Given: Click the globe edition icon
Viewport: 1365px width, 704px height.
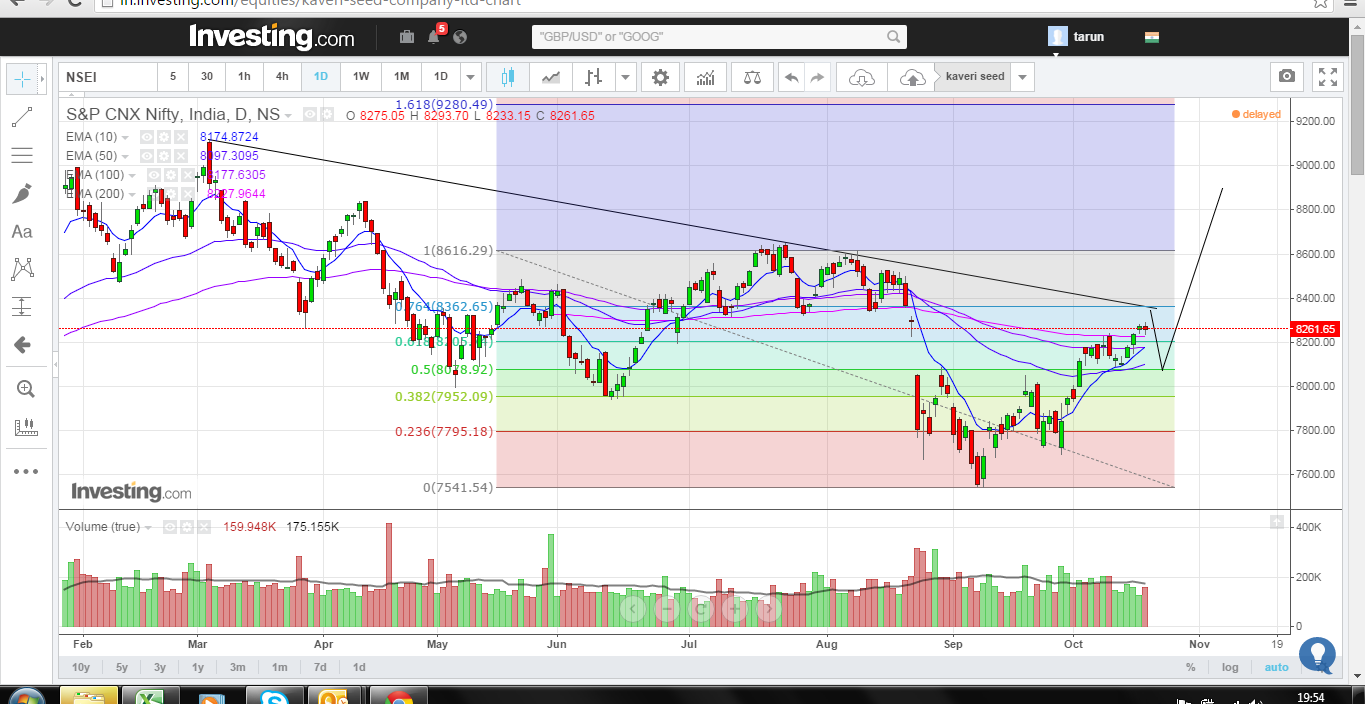Looking at the screenshot, I should click(x=460, y=37).
